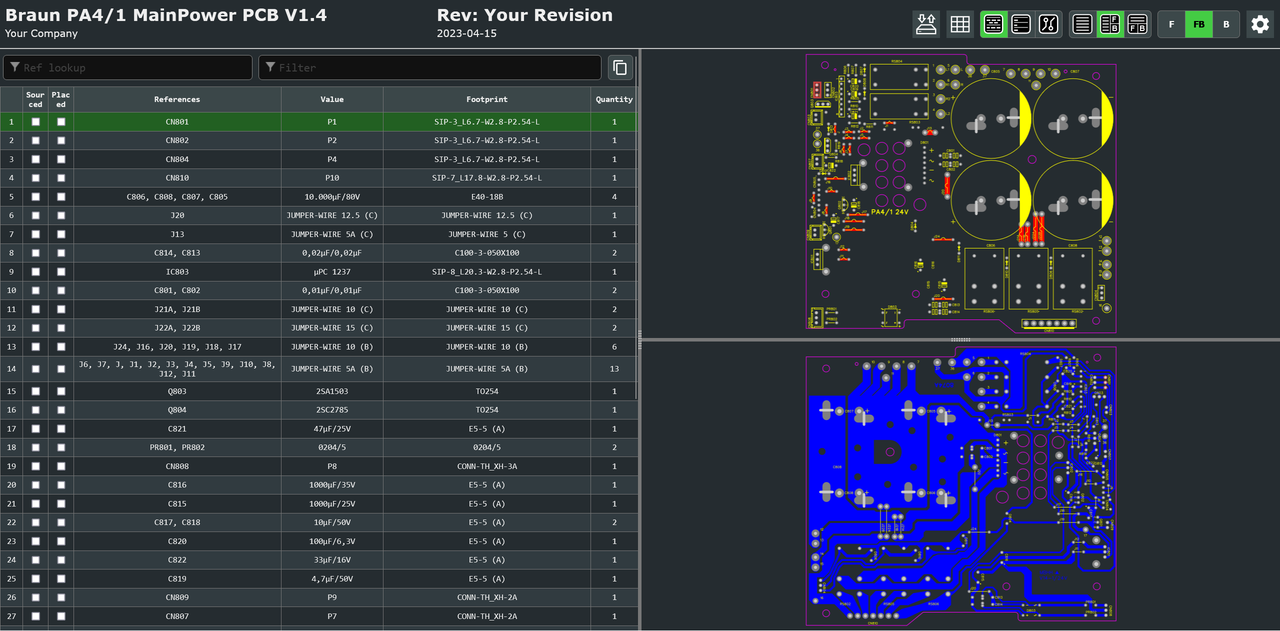Tick Placed checkbox for IC803 row
The image size is (1280, 631).
tap(61, 272)
